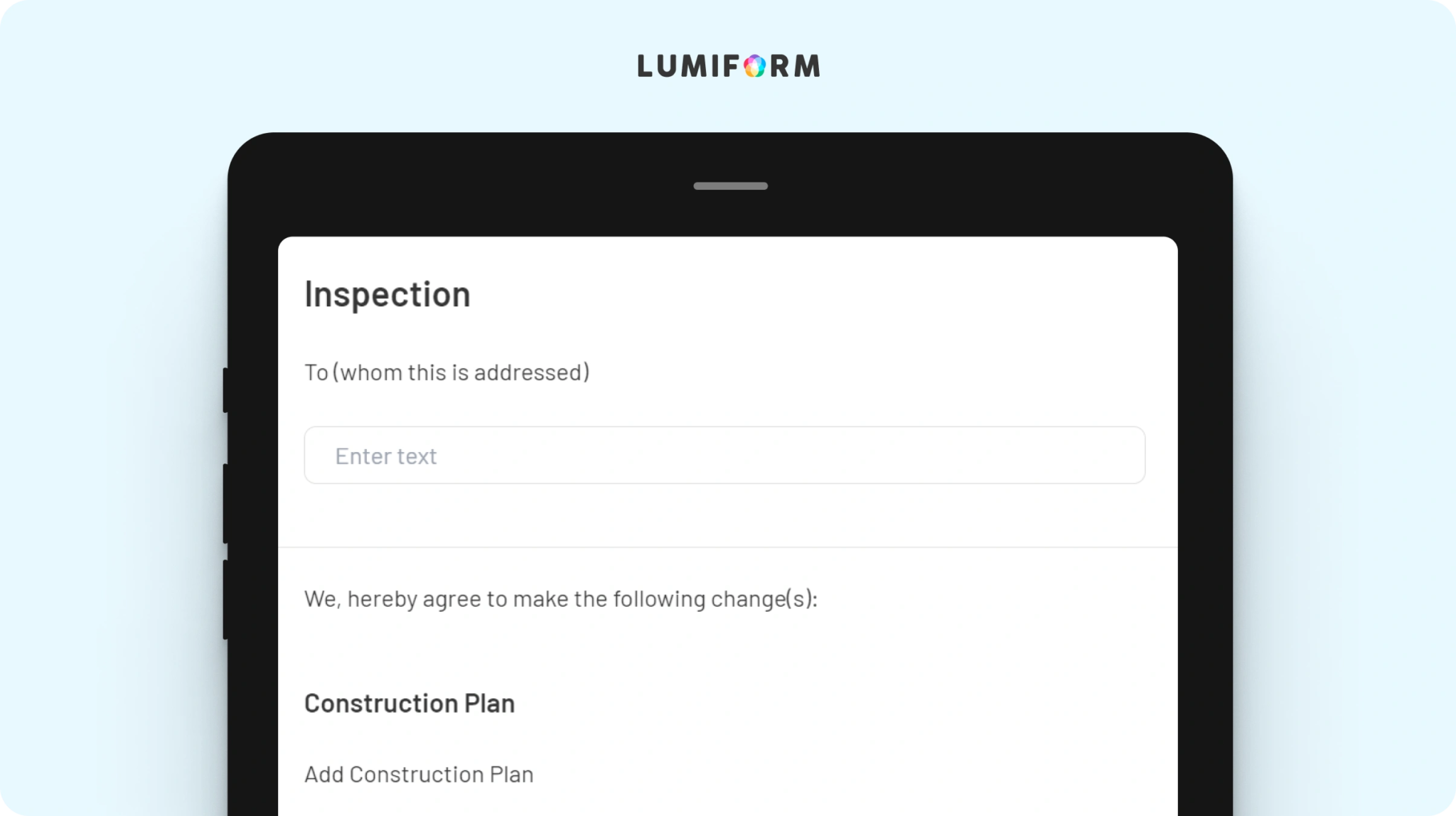Click the final M of the Lumiform logo
Viewport: 1456px width, 816px height.
pyautogui.click(x=807, y=66)
